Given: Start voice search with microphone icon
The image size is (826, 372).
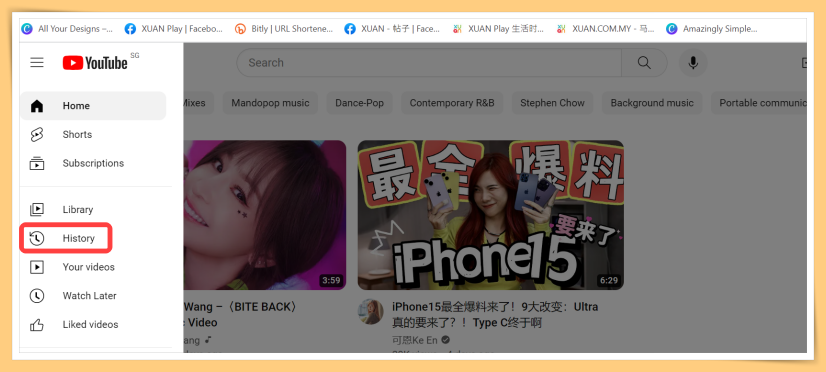Looking at the screenshot, I should coord(693,63).
